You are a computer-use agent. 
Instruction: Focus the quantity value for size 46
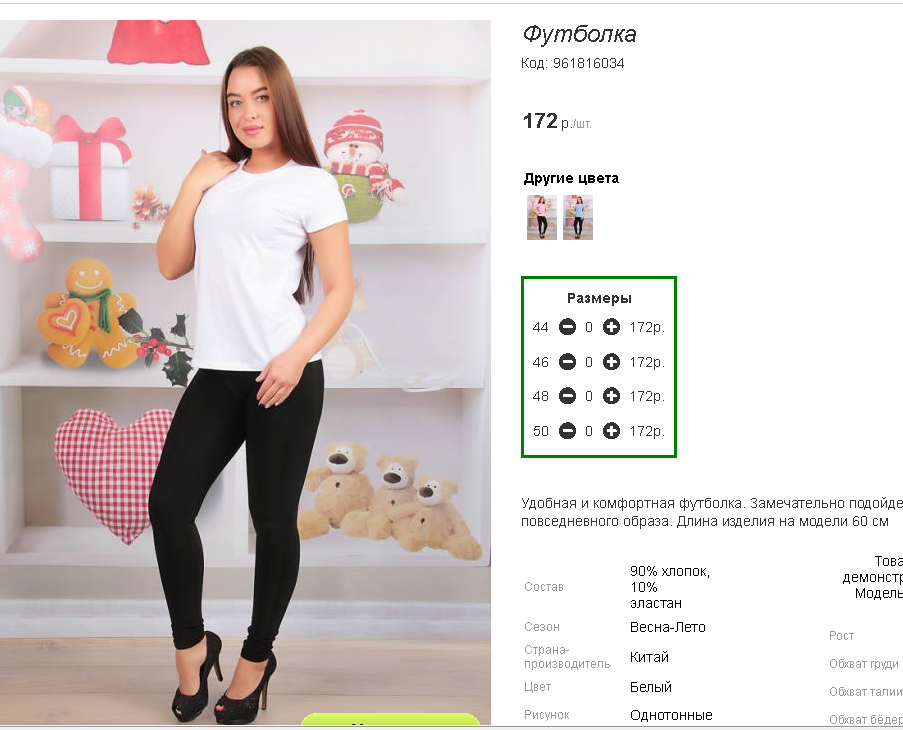(x=589, y=362)
